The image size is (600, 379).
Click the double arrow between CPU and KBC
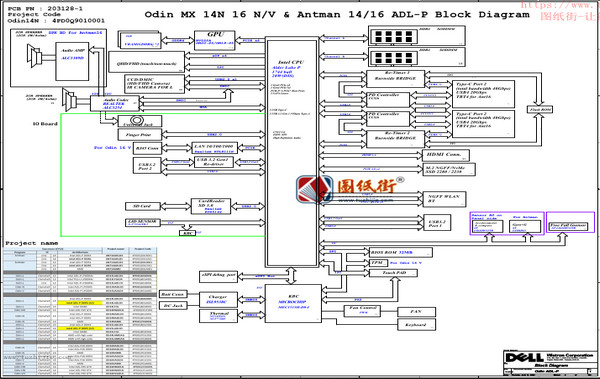tap(292, 275)
